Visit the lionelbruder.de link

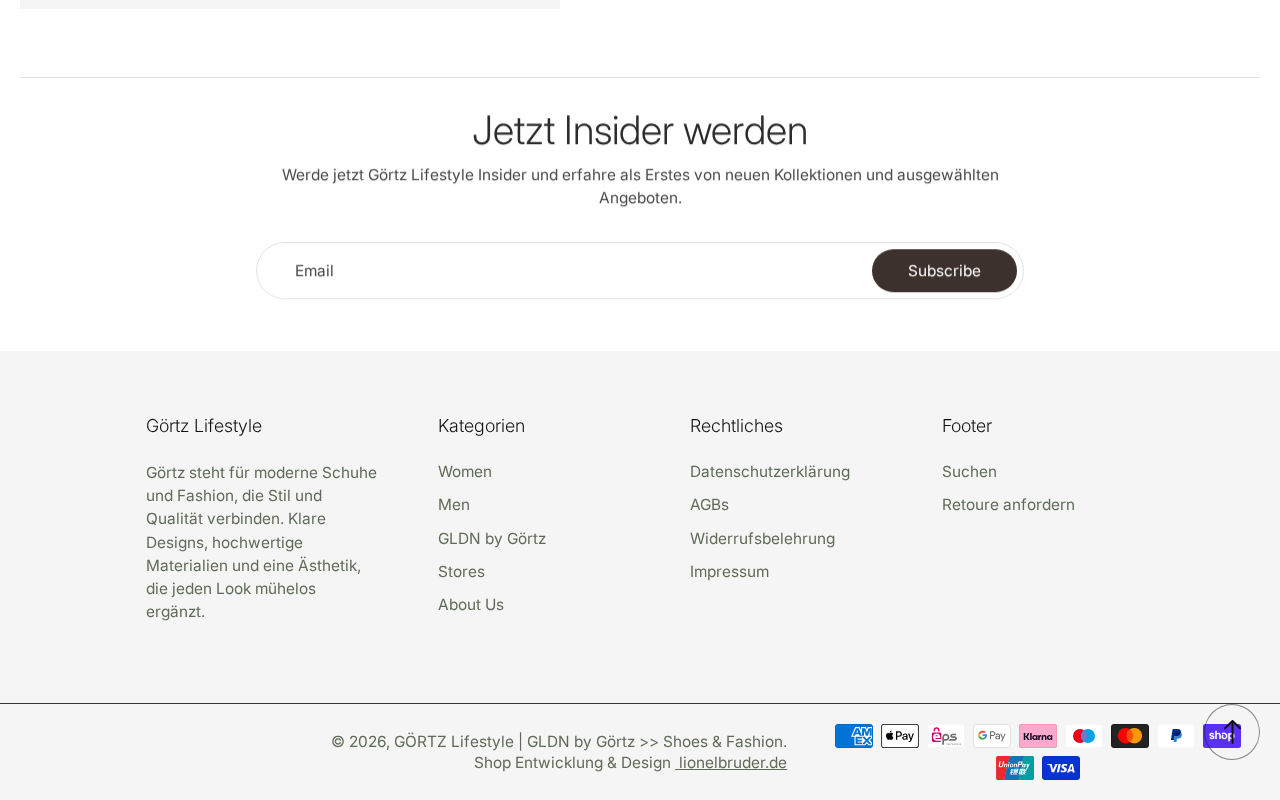coord(731,763)
